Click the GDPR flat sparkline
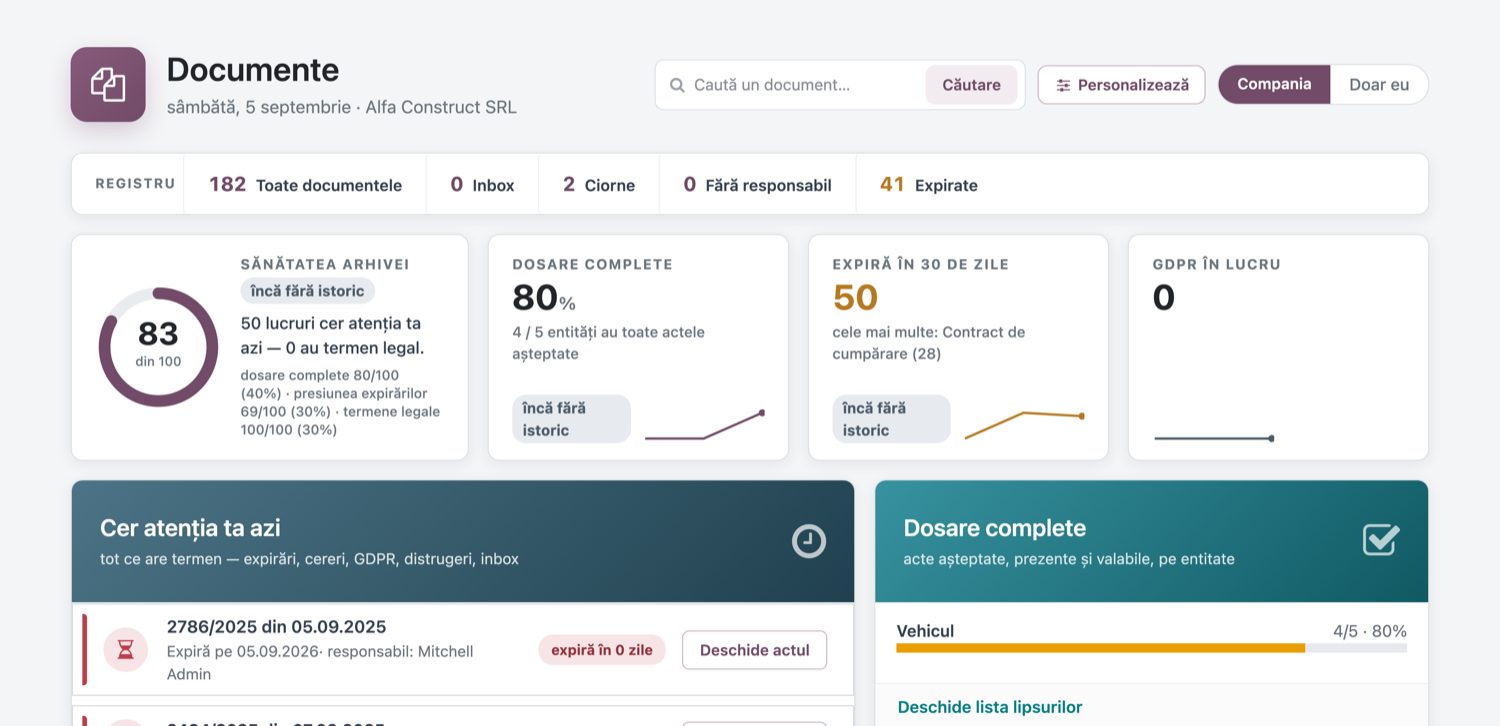 click(1214, 438)
